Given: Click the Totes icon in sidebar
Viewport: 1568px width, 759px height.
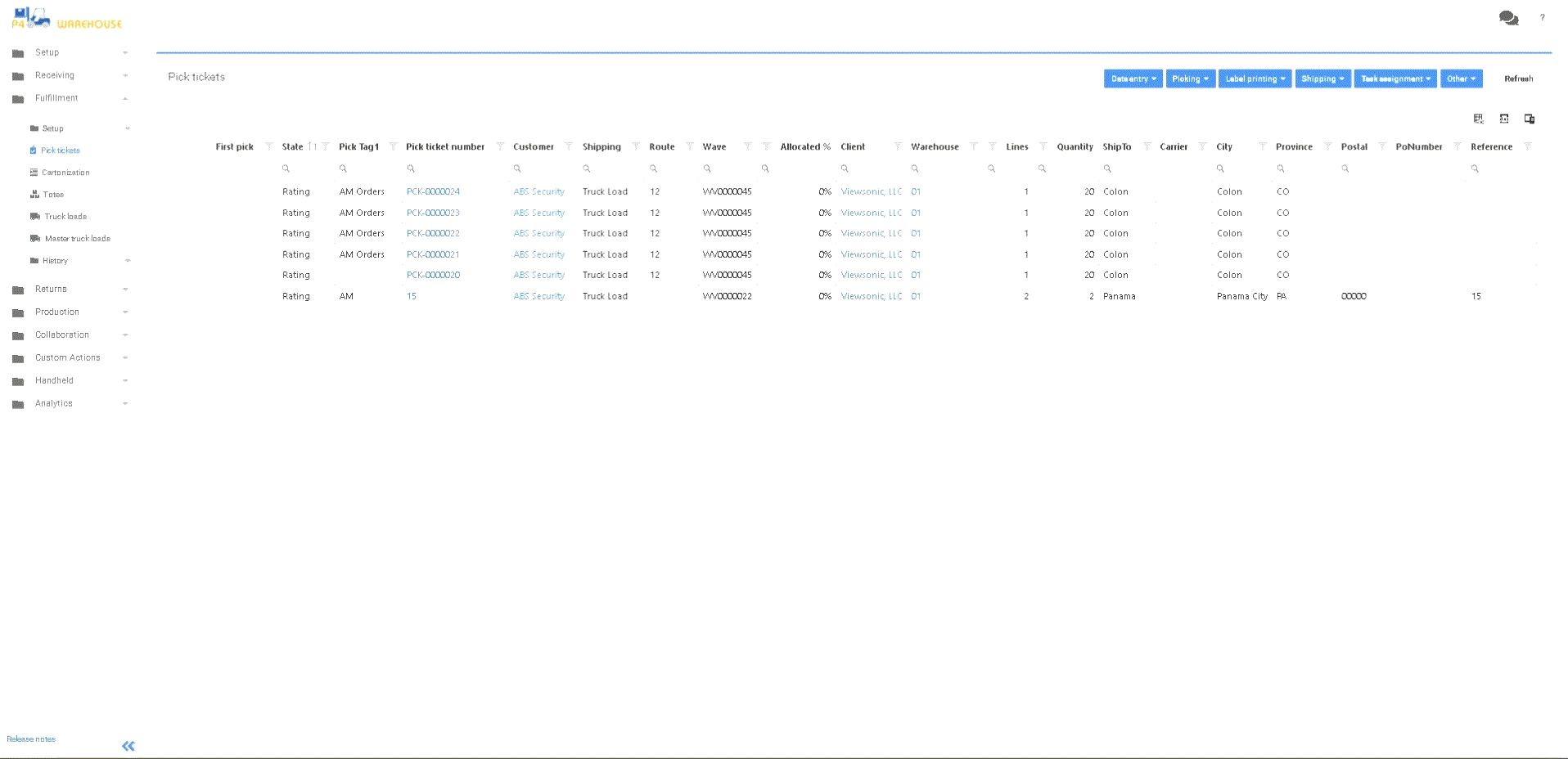Looking at the screenshot, I should point(34,195).
